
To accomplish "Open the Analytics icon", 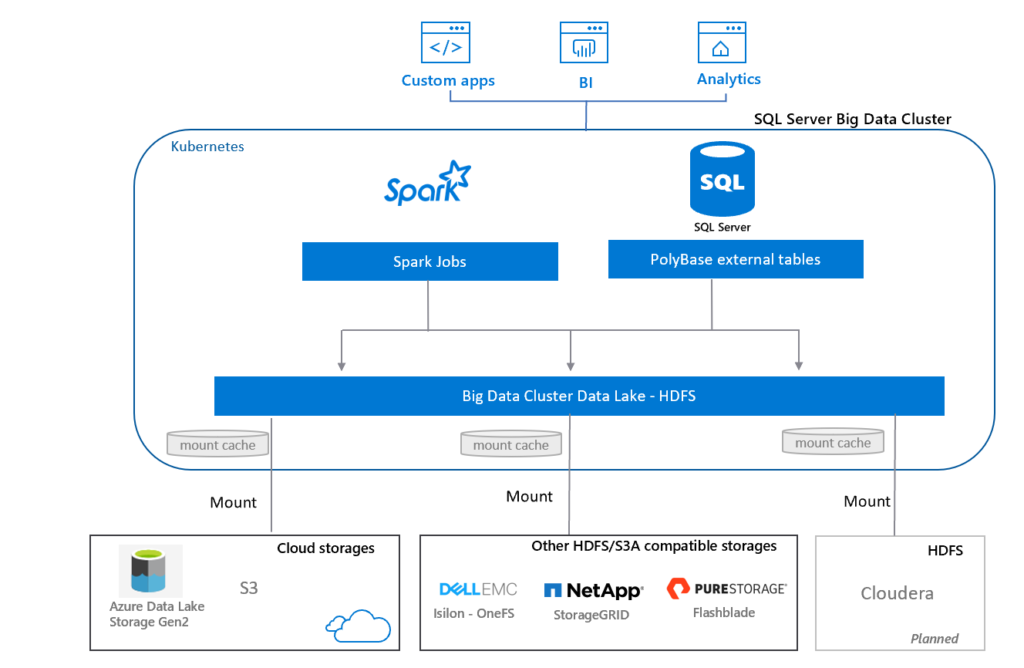I will coord(722,41).
